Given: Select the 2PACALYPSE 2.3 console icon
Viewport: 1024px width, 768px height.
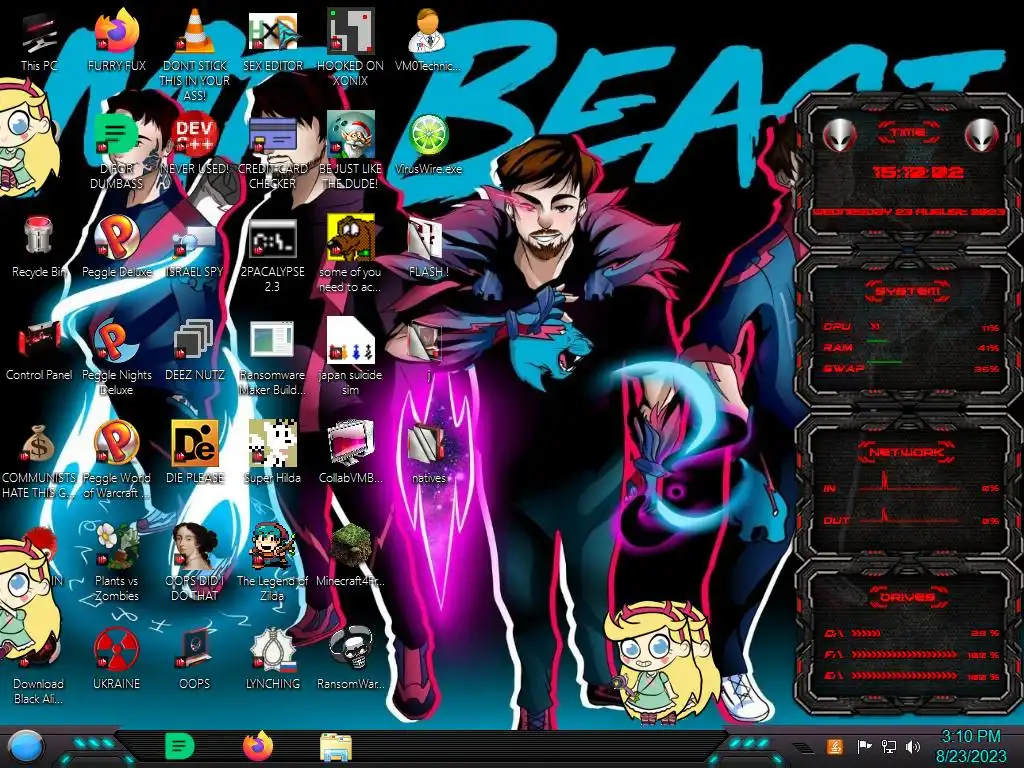Looking at the screenshot, I should 272,255.
